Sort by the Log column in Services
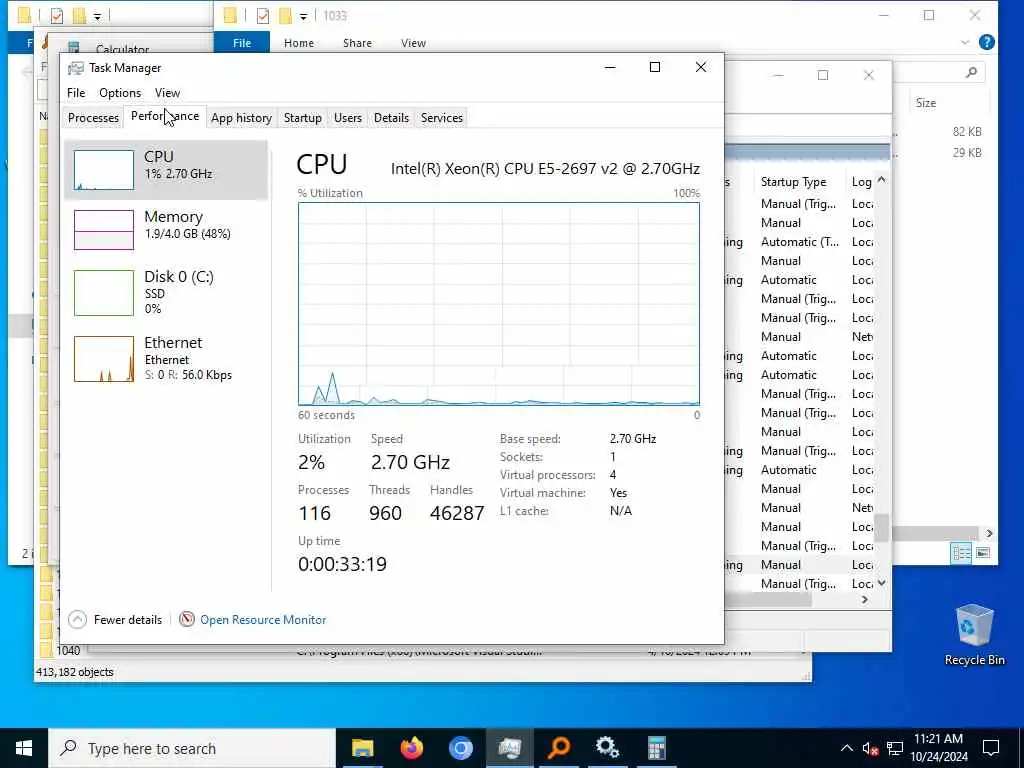 (861, 182)
